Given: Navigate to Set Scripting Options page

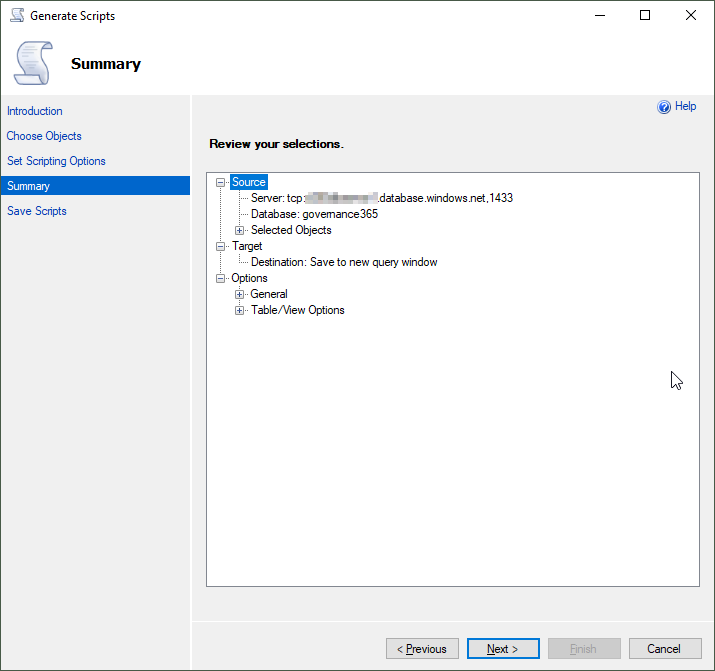Looking at the screenshot, I should pos(56,161).
